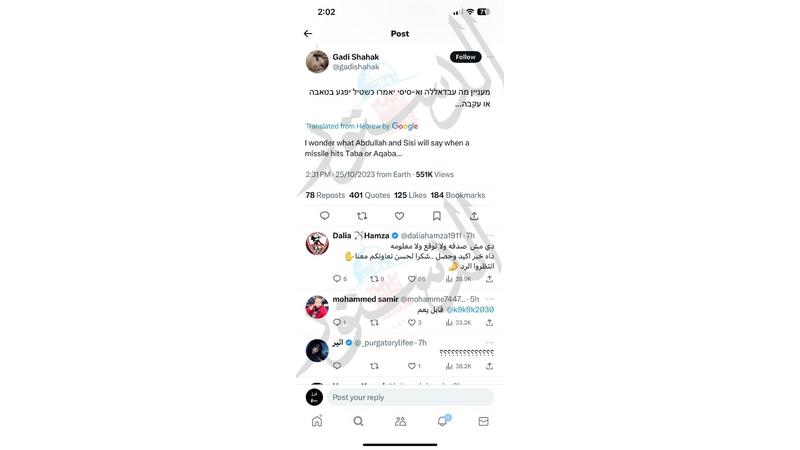Tap the reply bubble under main post
Image resolution: width=800 pixels, height=450 pixels.
pos(324,216)
